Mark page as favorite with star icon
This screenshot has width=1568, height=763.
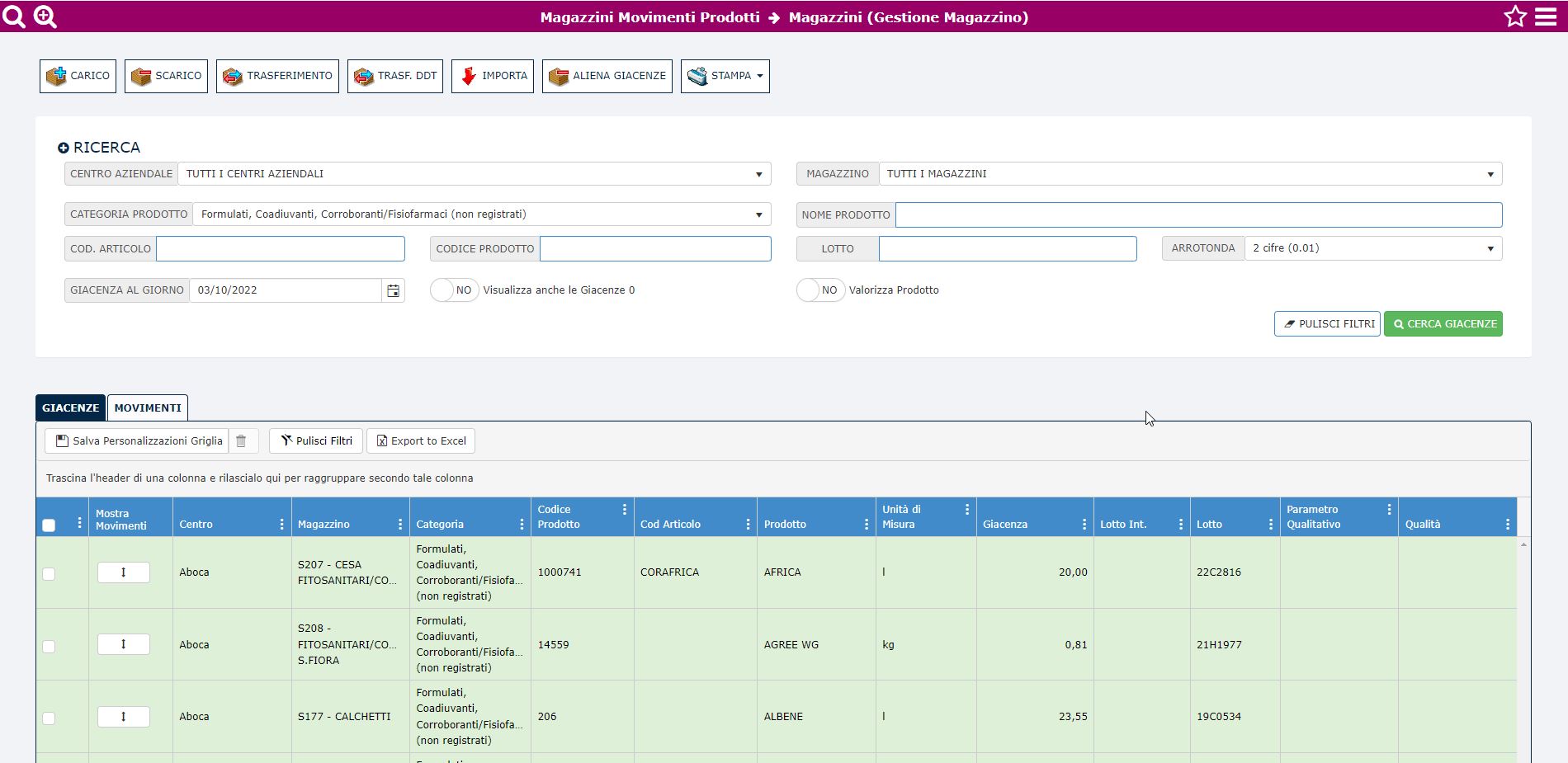pos(1515,16)
